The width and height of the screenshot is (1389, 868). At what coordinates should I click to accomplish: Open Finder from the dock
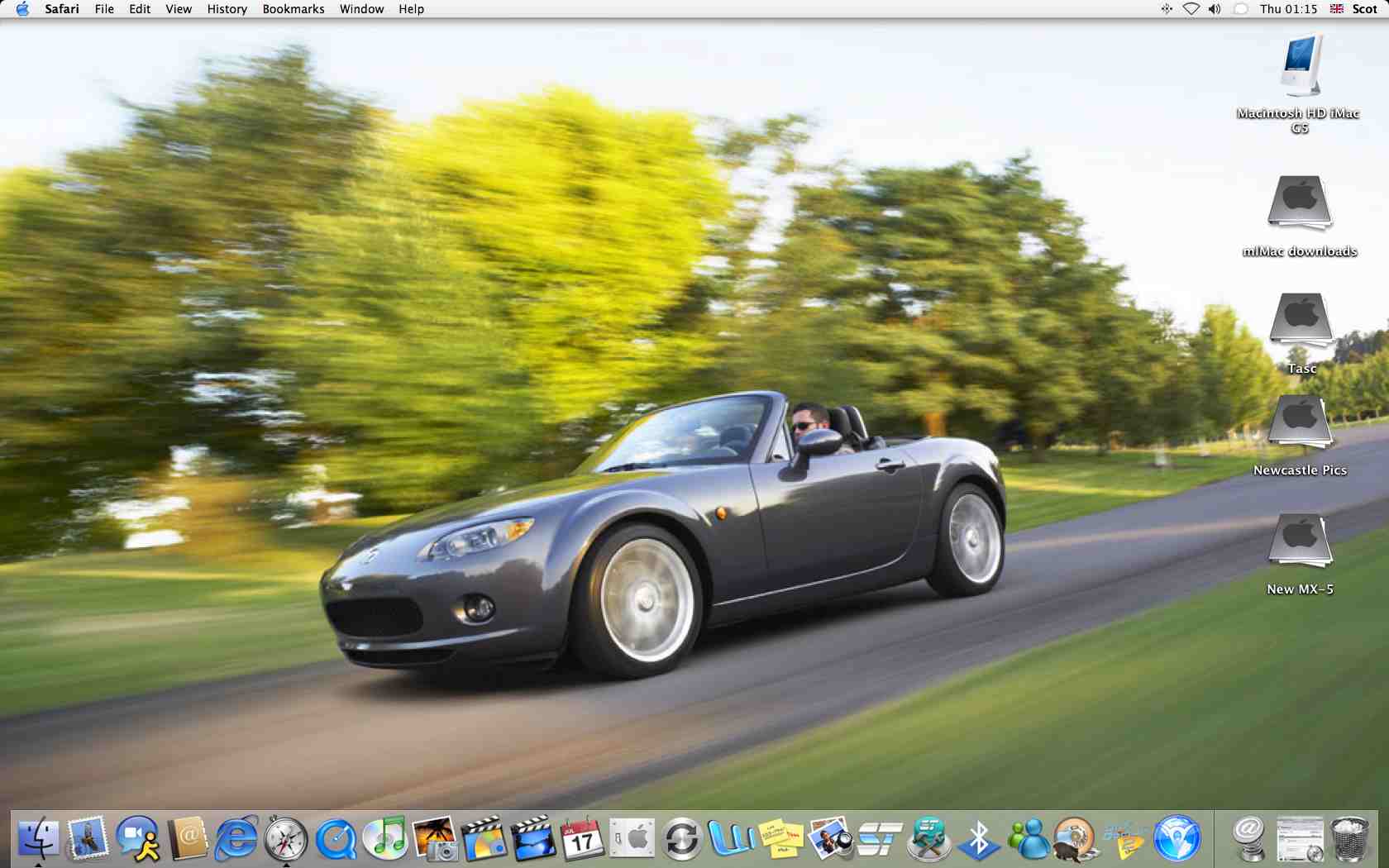pyautogui.click(x=38, y=839)
